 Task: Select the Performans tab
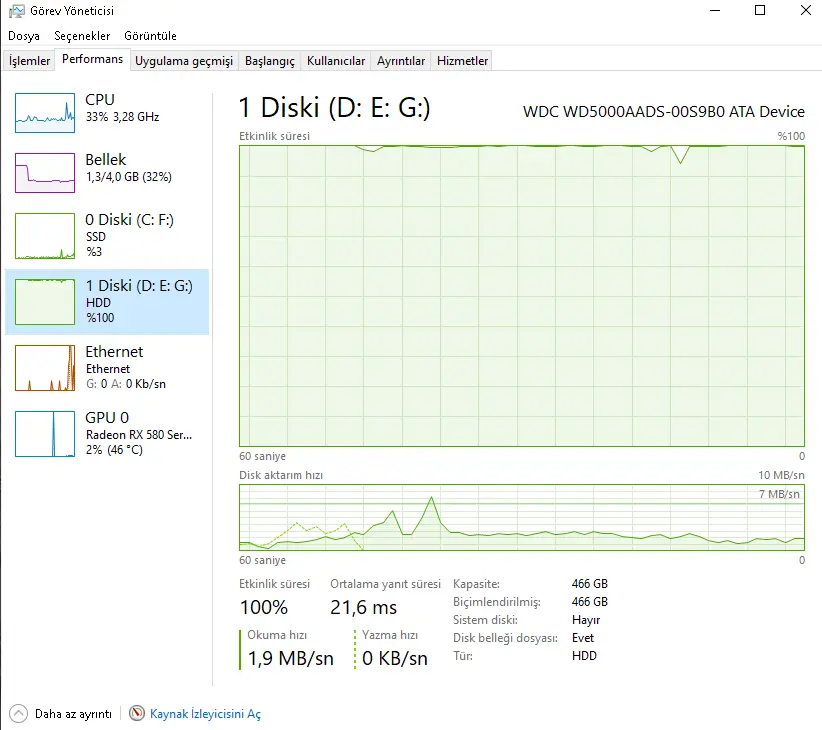pos(92,59)
